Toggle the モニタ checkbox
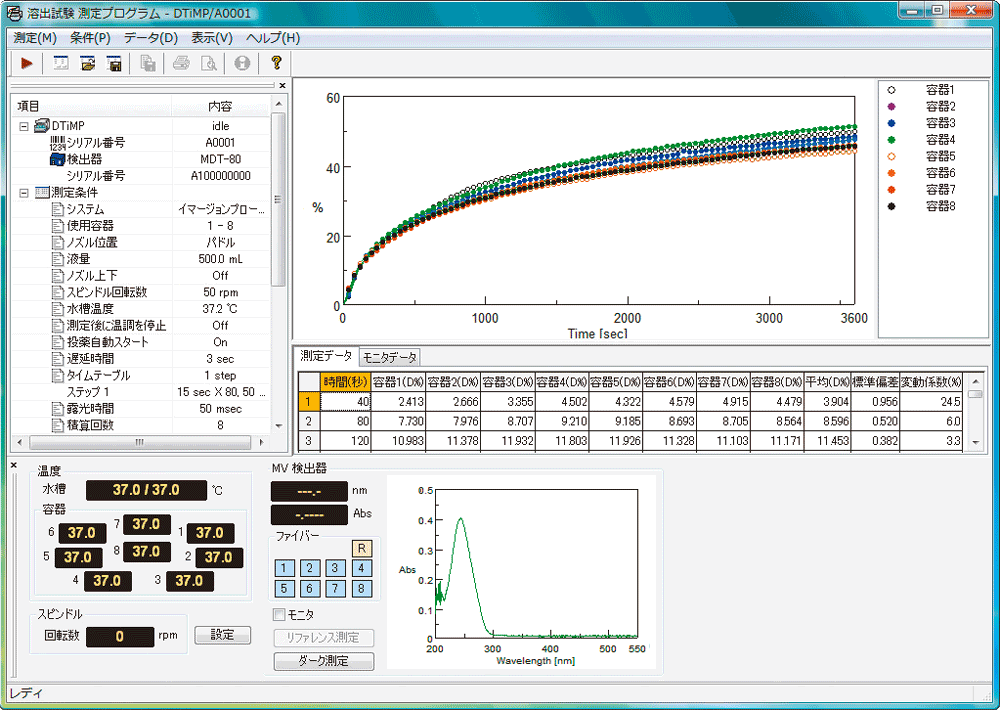Screen dimensions: 1000x710 click(279, 614)
